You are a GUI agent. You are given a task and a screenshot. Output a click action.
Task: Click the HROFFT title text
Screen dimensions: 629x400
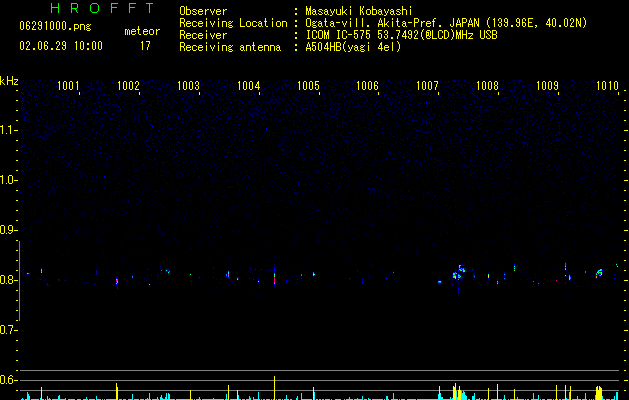click(102, 8)
